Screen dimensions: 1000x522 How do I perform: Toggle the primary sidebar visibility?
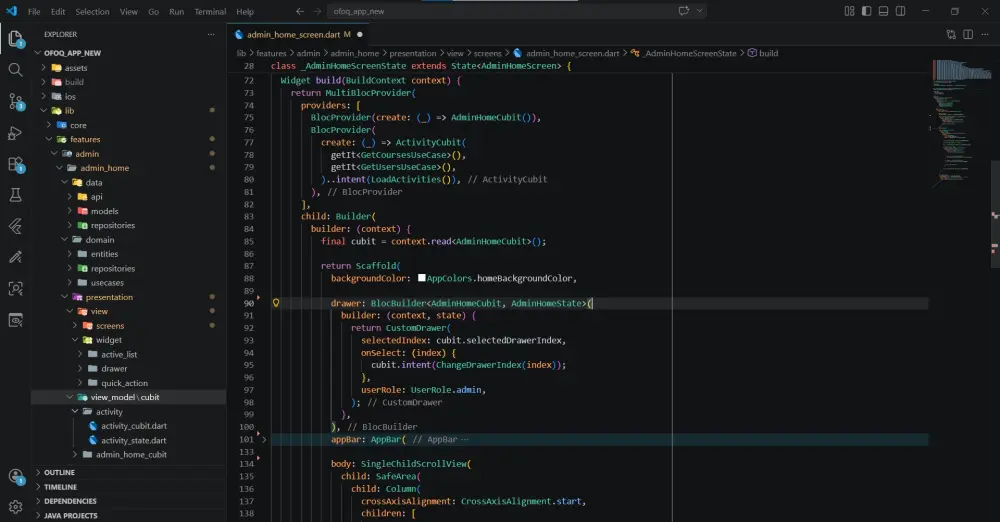point(866,11)
